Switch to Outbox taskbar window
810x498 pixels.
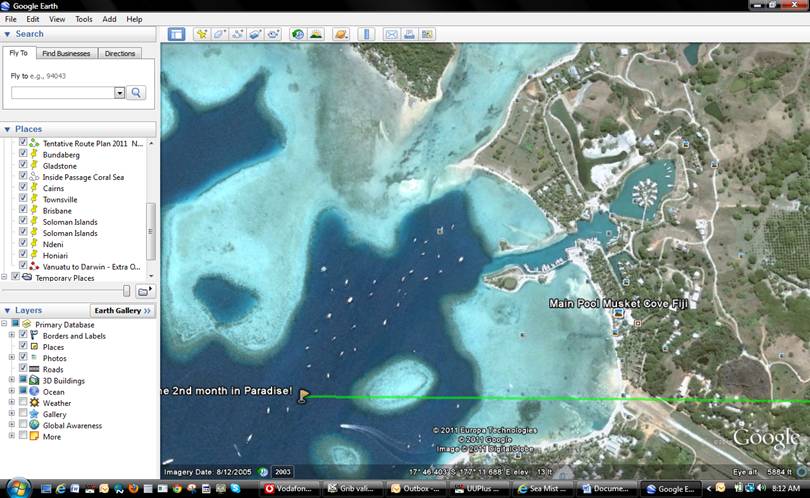(x=416, y=488)
